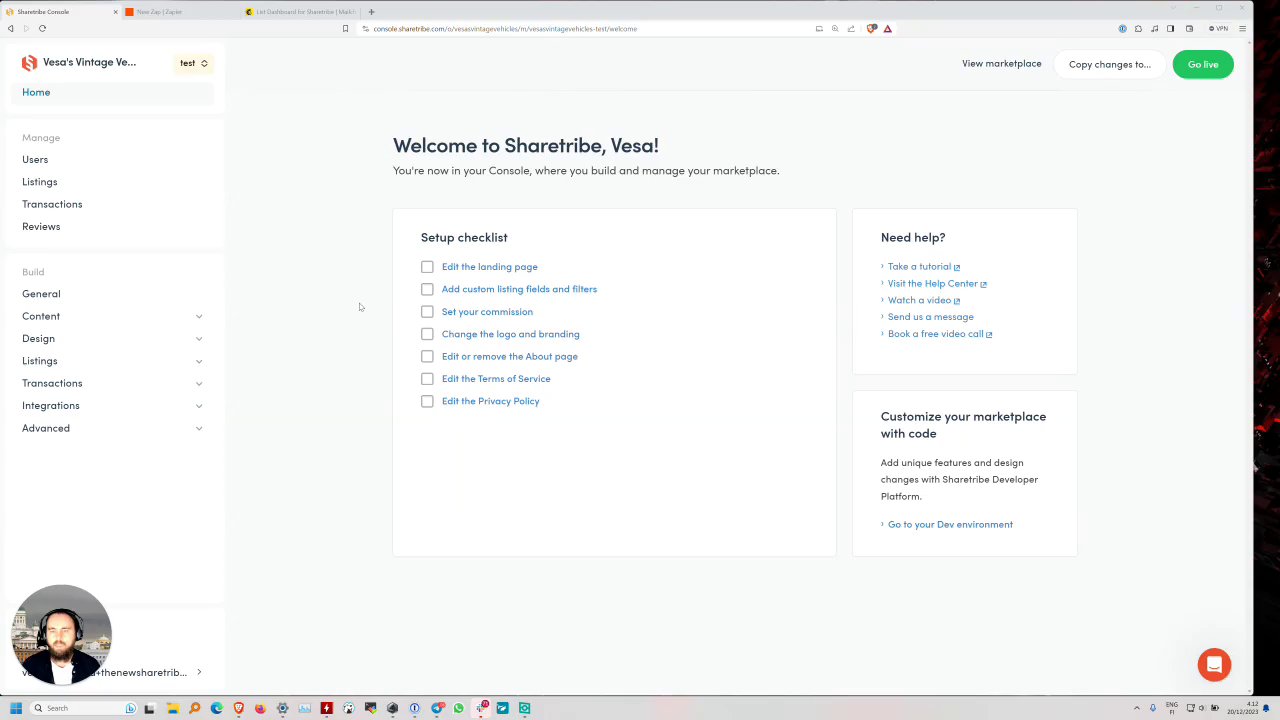The image size is (1280, 720).
Task: Open Task View from the taskbar
Action: click(x=149, y=708)
